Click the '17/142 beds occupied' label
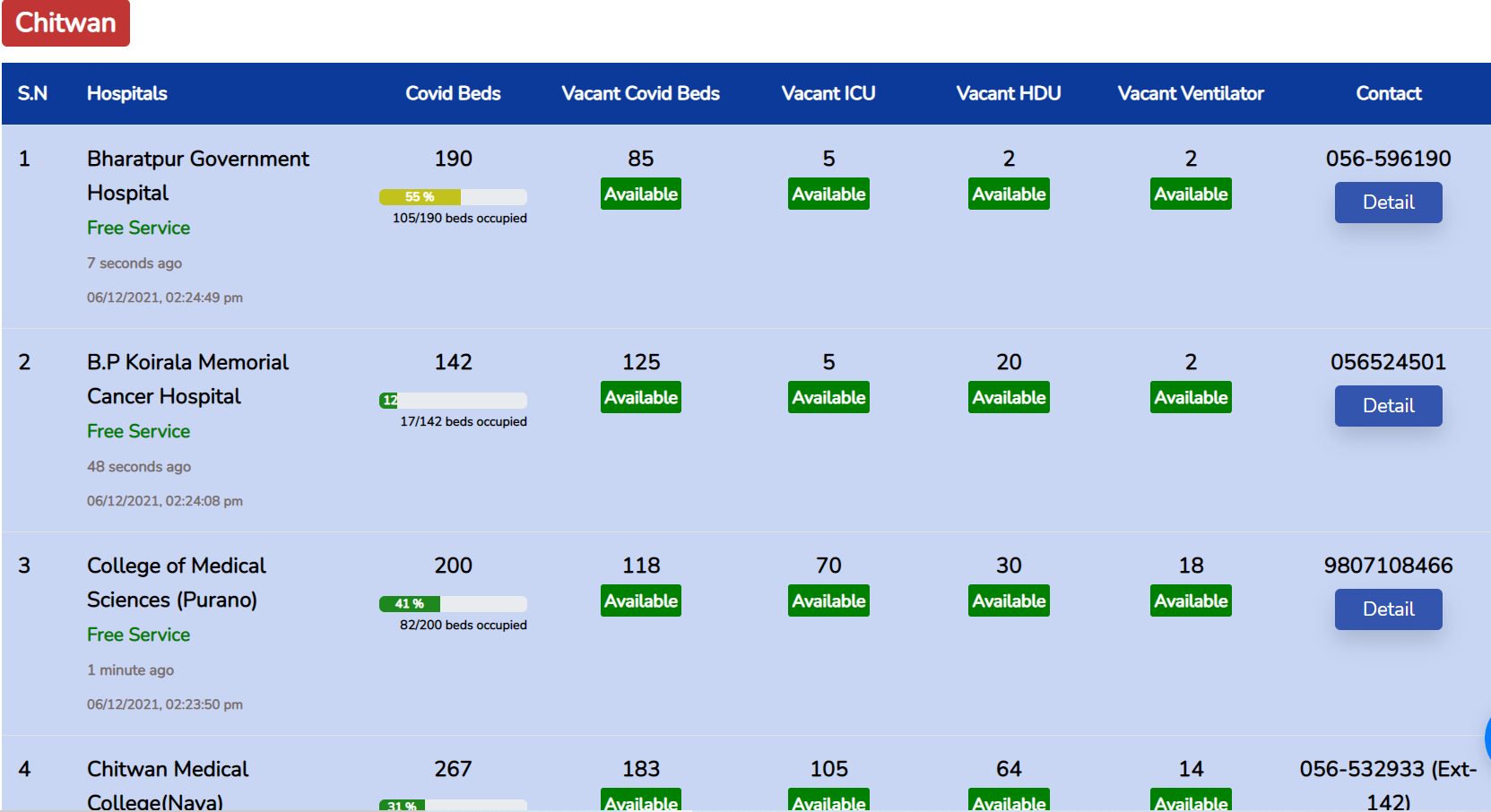1491x812 pixels. click(464, 421)
